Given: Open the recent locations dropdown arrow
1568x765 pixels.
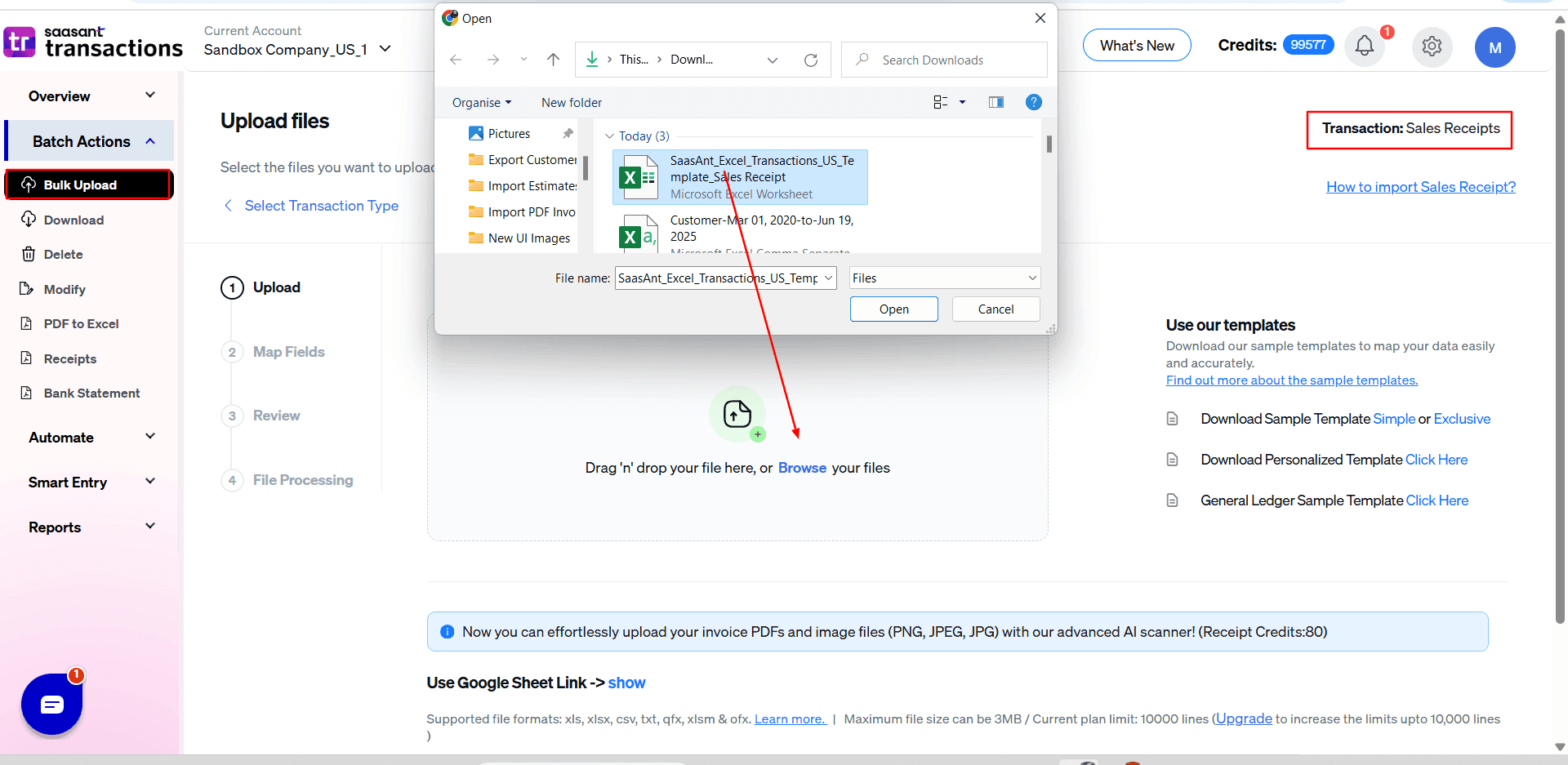Looking at the screenshot, I should pos(523,60).
